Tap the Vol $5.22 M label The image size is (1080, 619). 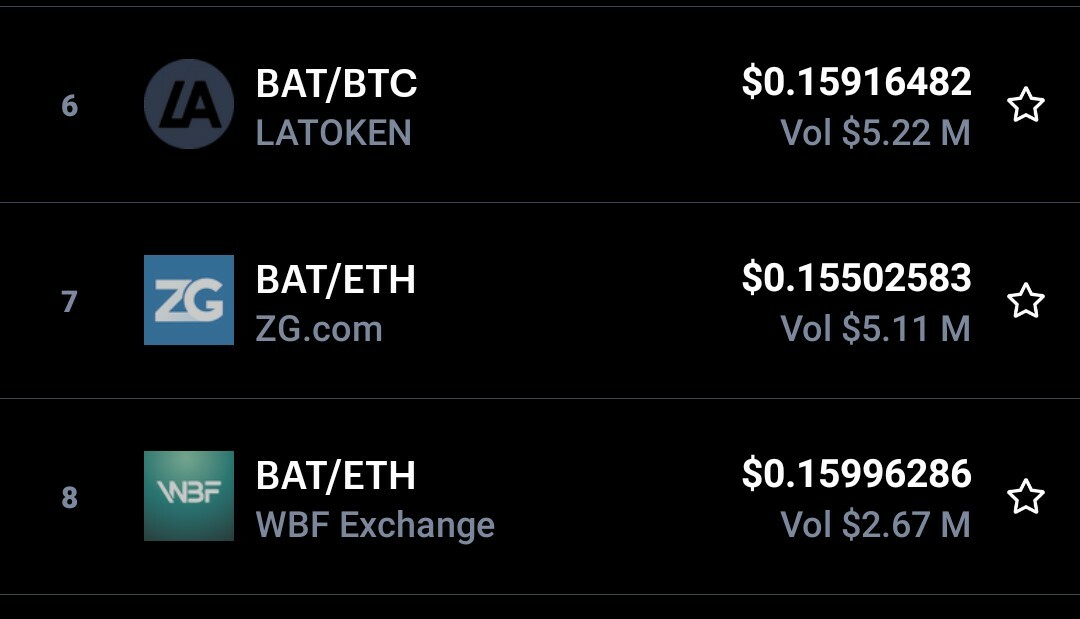[875, 133]
